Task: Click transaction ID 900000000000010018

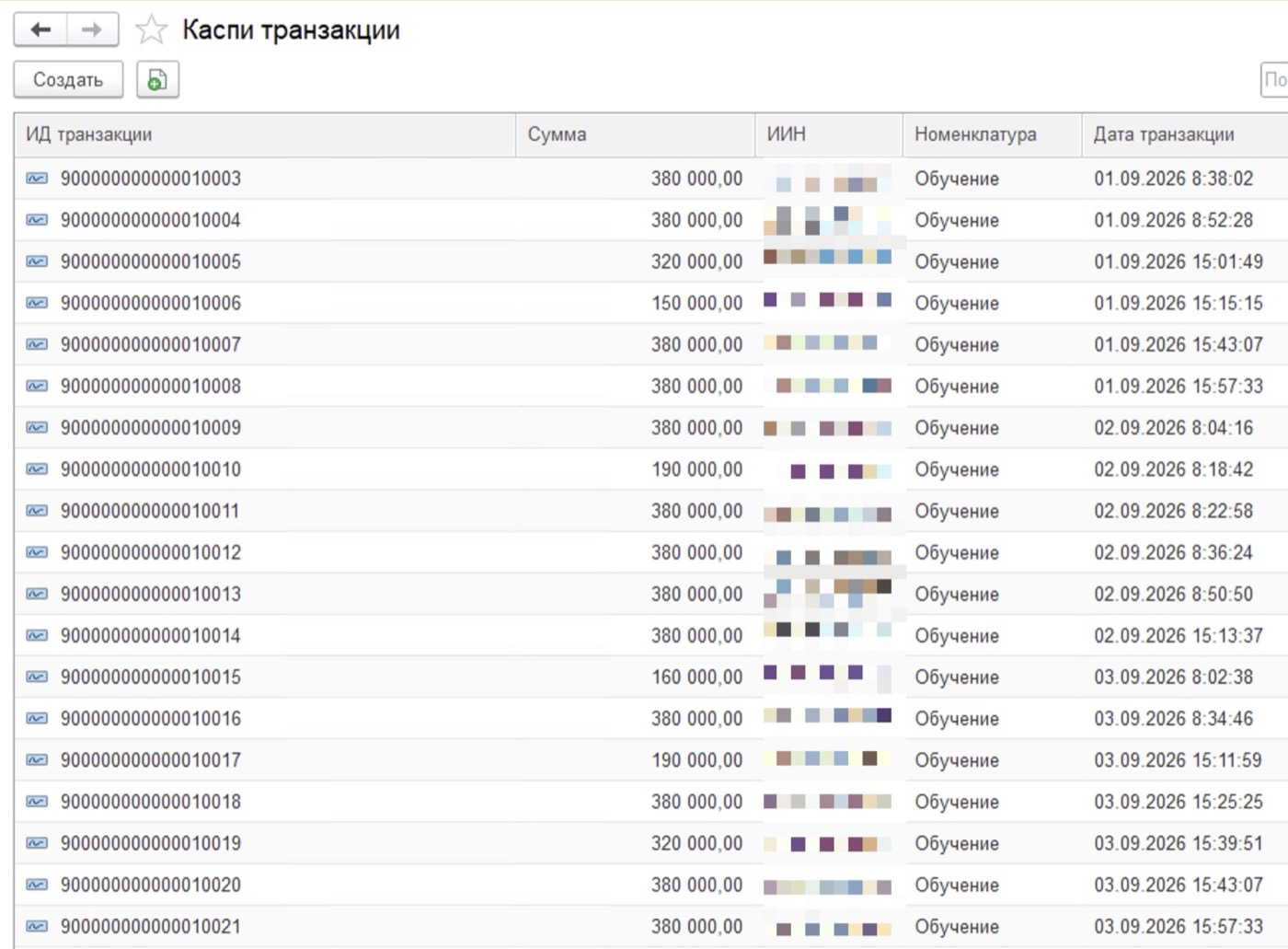Action: [151, 802]
